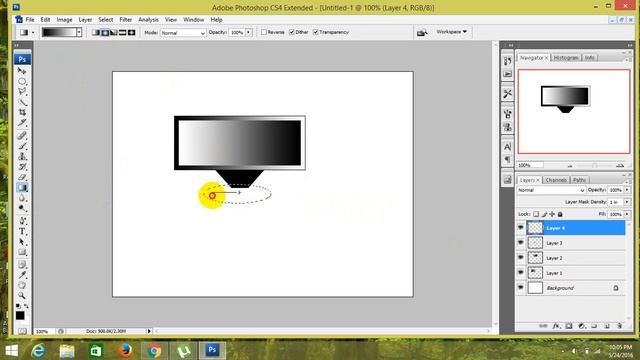Select the Clone Stamp tool
The width and height of the screenshot is (640, 360).
(x=22, y=156)
